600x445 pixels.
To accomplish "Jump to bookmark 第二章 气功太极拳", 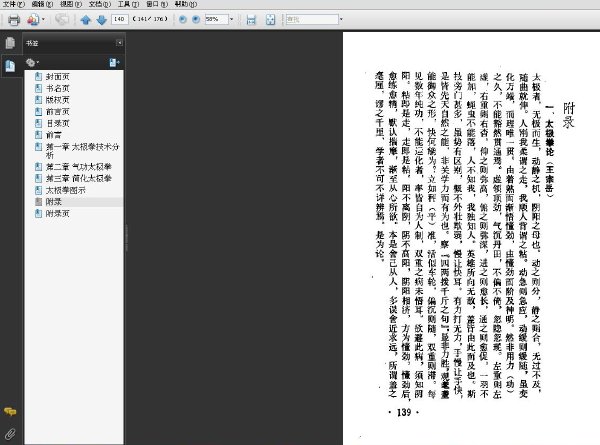I will tap(79, 167).
